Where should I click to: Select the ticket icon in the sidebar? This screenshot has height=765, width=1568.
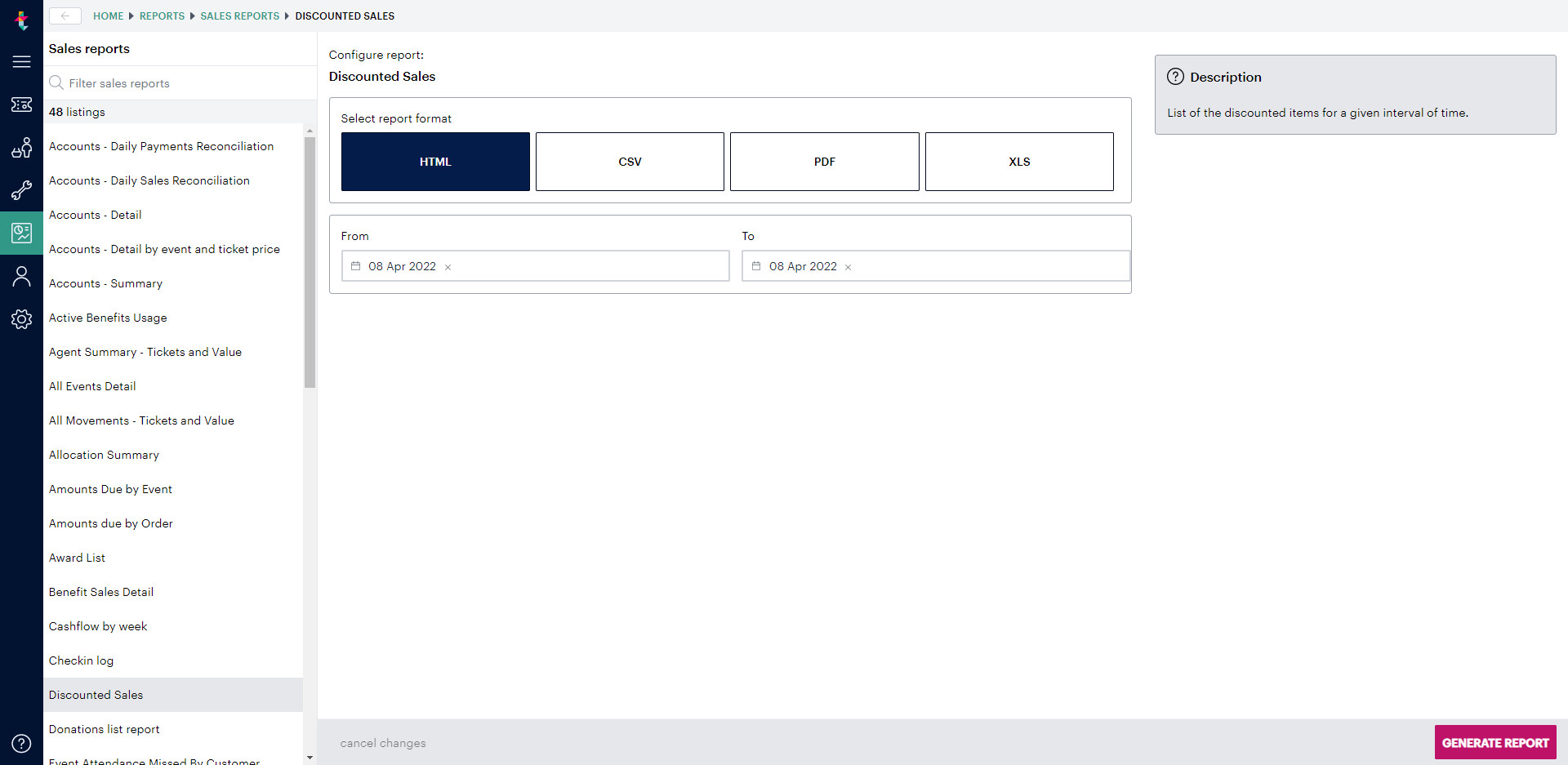21,105
